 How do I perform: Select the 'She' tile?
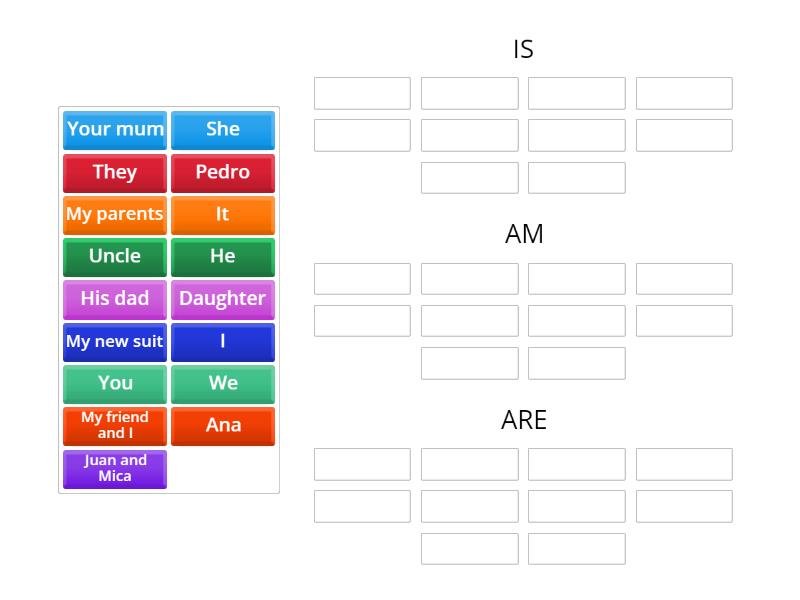(x=222, y=130)
